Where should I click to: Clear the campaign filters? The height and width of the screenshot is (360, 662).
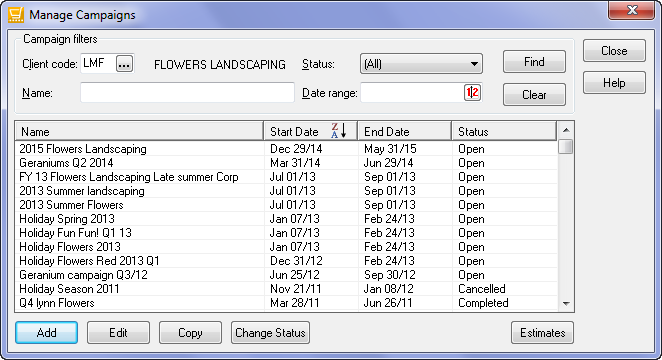[534, 95]
